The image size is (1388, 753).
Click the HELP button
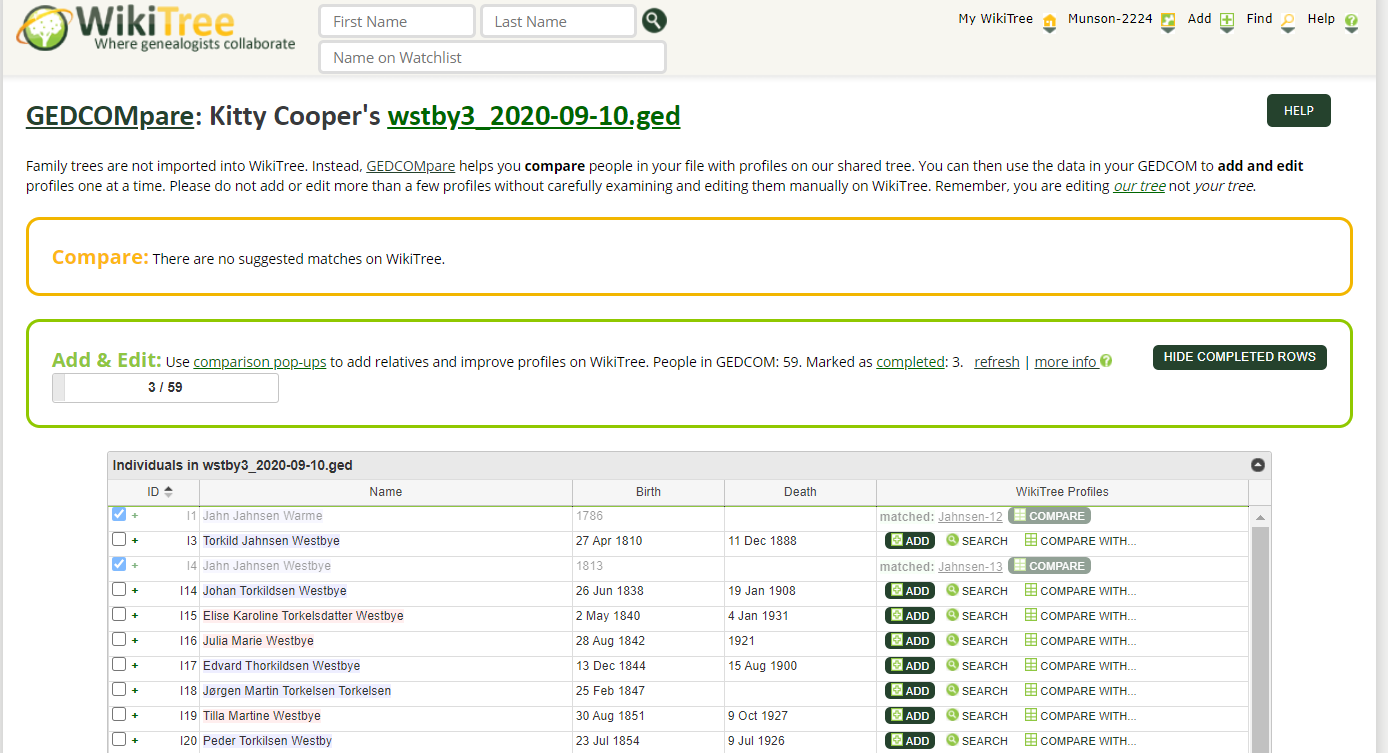point(1298,111)
